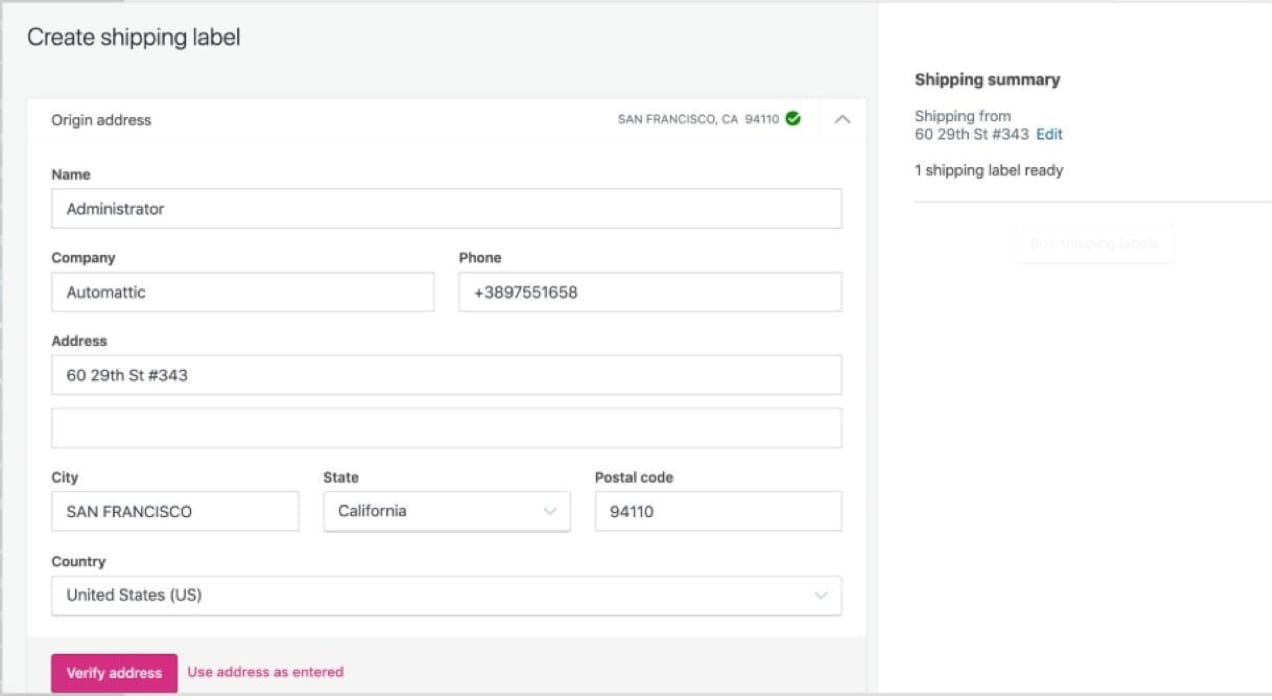
Task: Click the Edit link next to the shipping address
Action: [x=1048, y=134]
